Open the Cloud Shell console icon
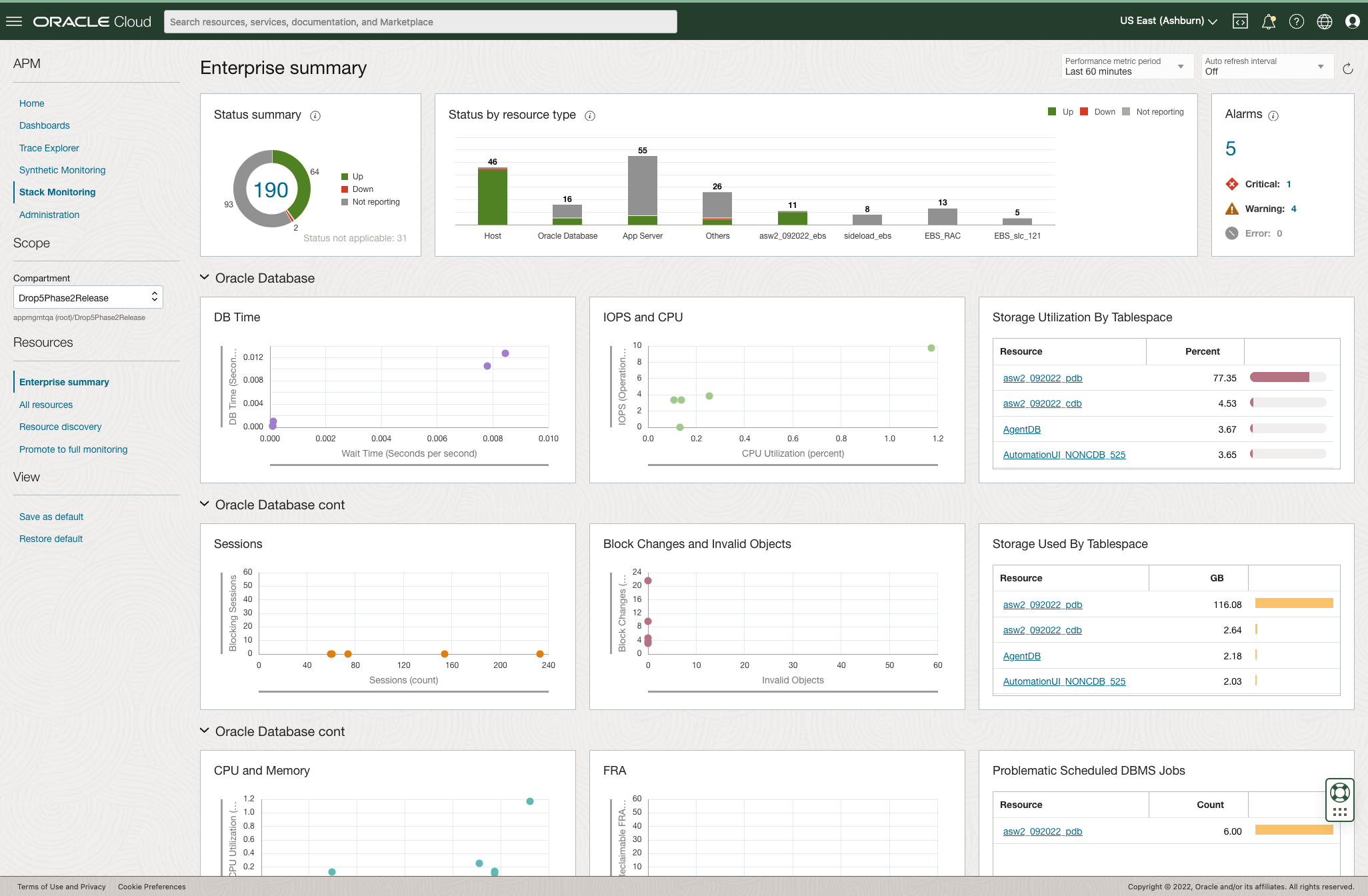Image resolution: width=1368 pixels, height=896 pixels. point(1241,21)
